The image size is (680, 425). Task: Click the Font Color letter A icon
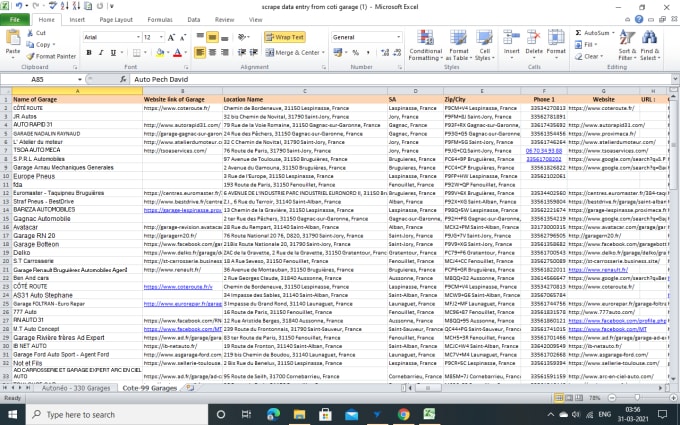coord(177,52)
